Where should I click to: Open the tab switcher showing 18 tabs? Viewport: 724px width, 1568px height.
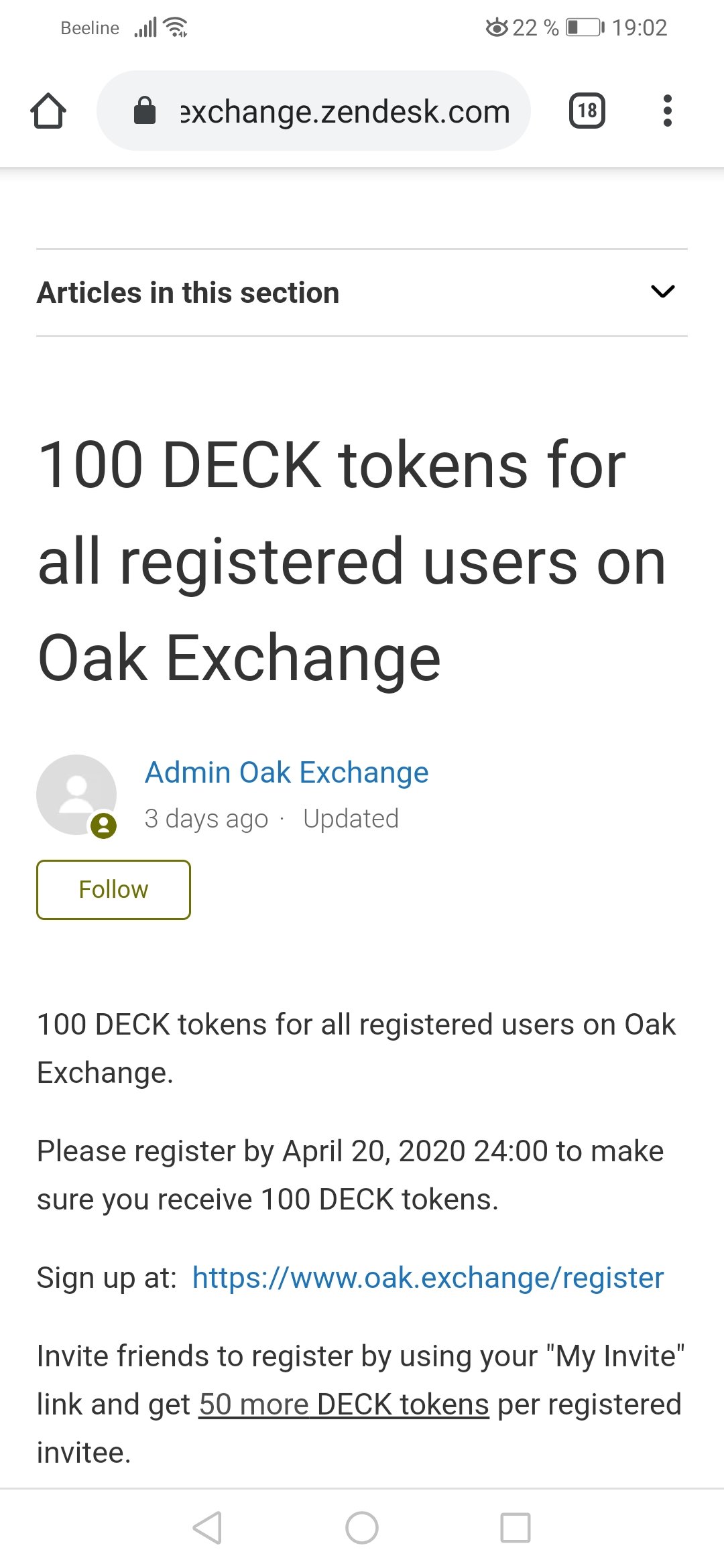(587, 111)
